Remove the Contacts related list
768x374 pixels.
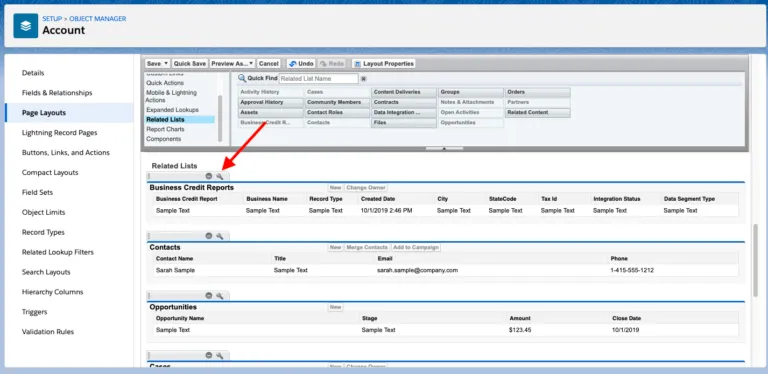[x=209, y=236]
